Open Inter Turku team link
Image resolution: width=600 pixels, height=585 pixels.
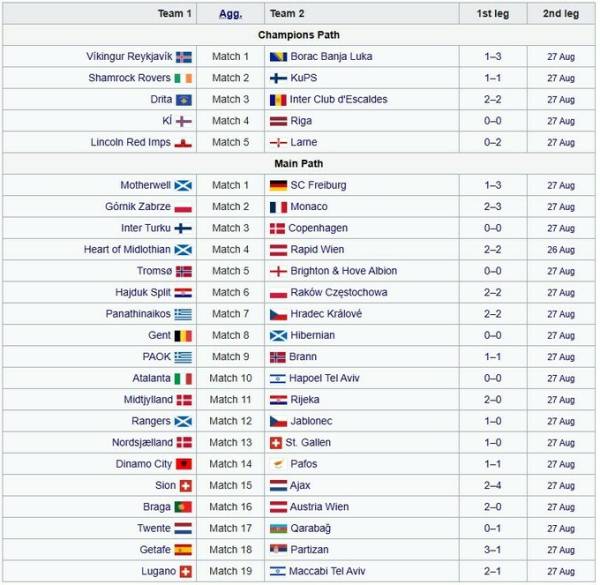click(x=146, y=228)
